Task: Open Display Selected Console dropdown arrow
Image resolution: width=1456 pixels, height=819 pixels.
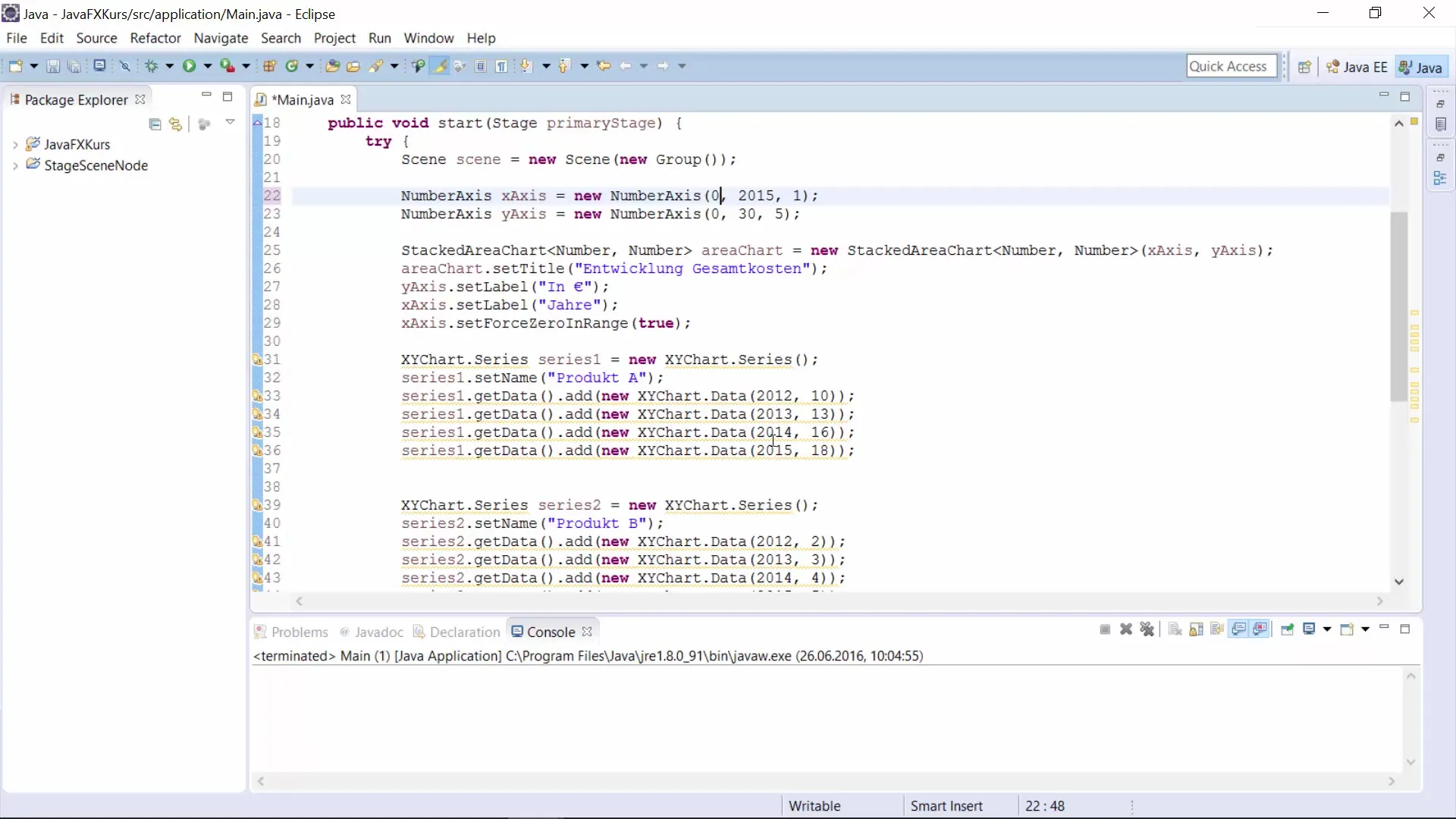Action: point(1327,629)
